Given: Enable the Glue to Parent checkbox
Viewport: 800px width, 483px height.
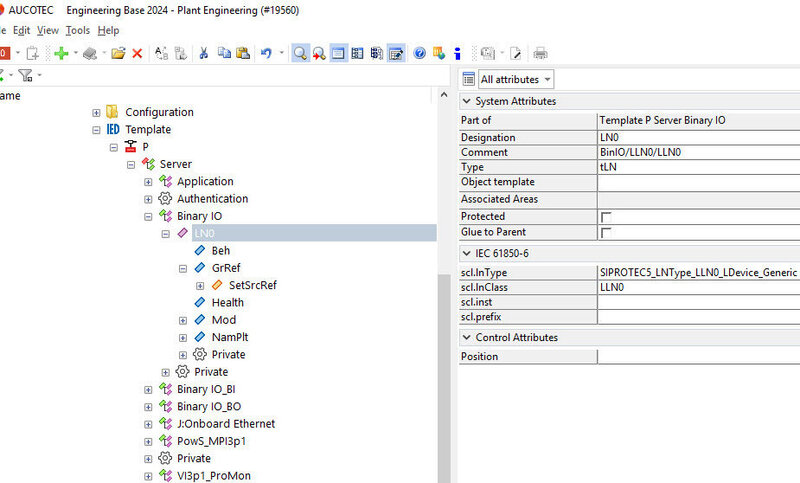Looking at the screenshot, I should (x=605, y=233).
